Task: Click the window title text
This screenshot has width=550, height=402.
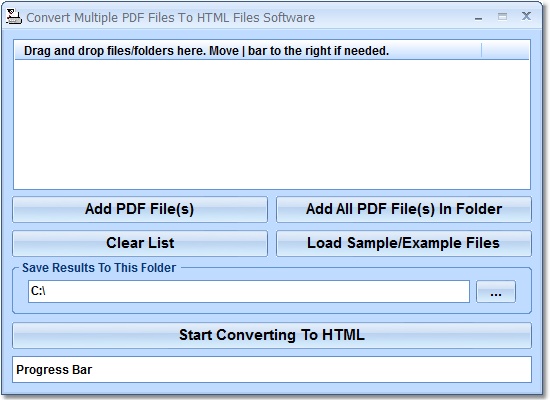Action: point(170,18)
